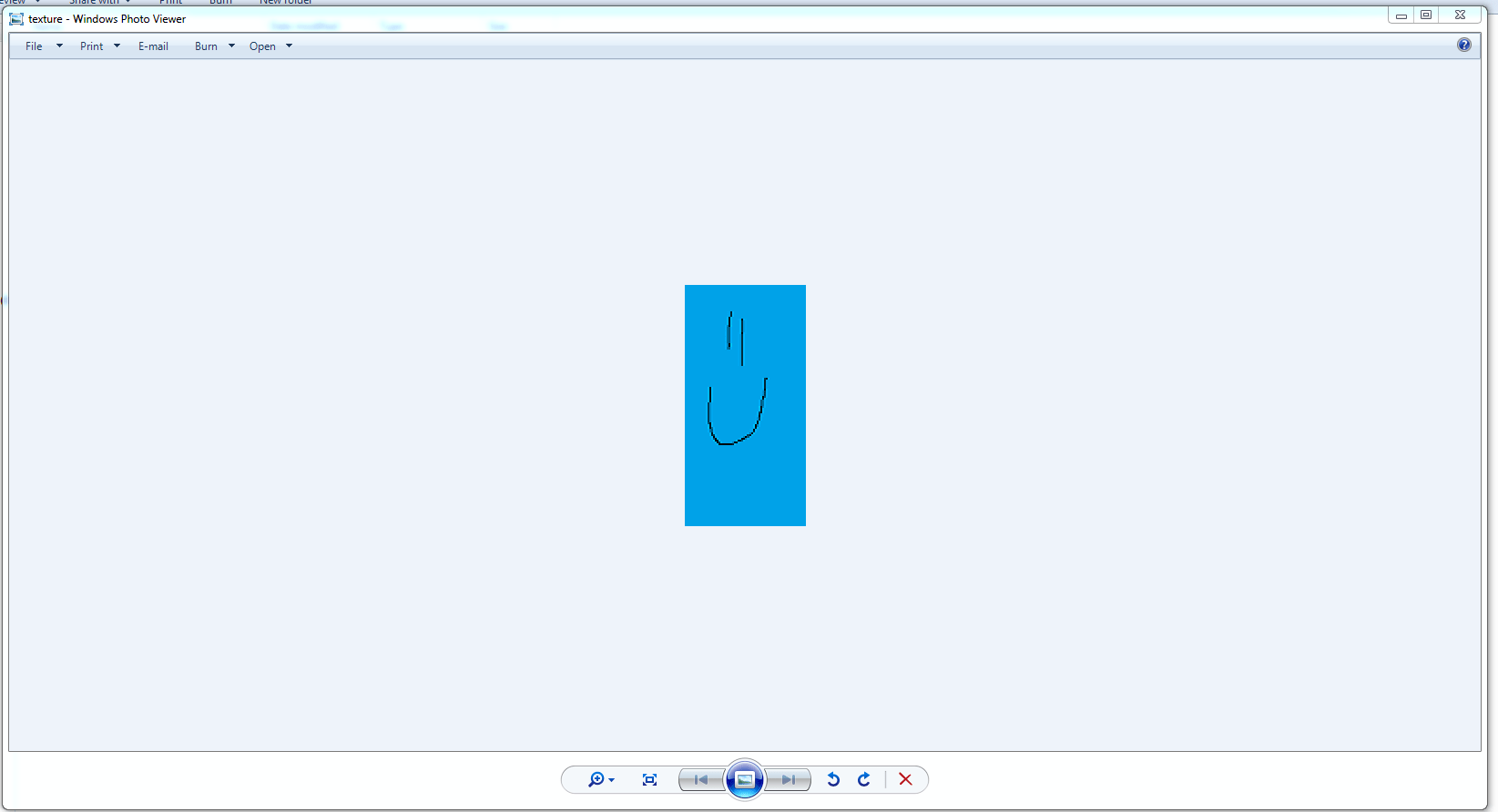Click the Photo Viewer title bar icon
This screenshot has height=812, width=1498.
coord(16,18)
